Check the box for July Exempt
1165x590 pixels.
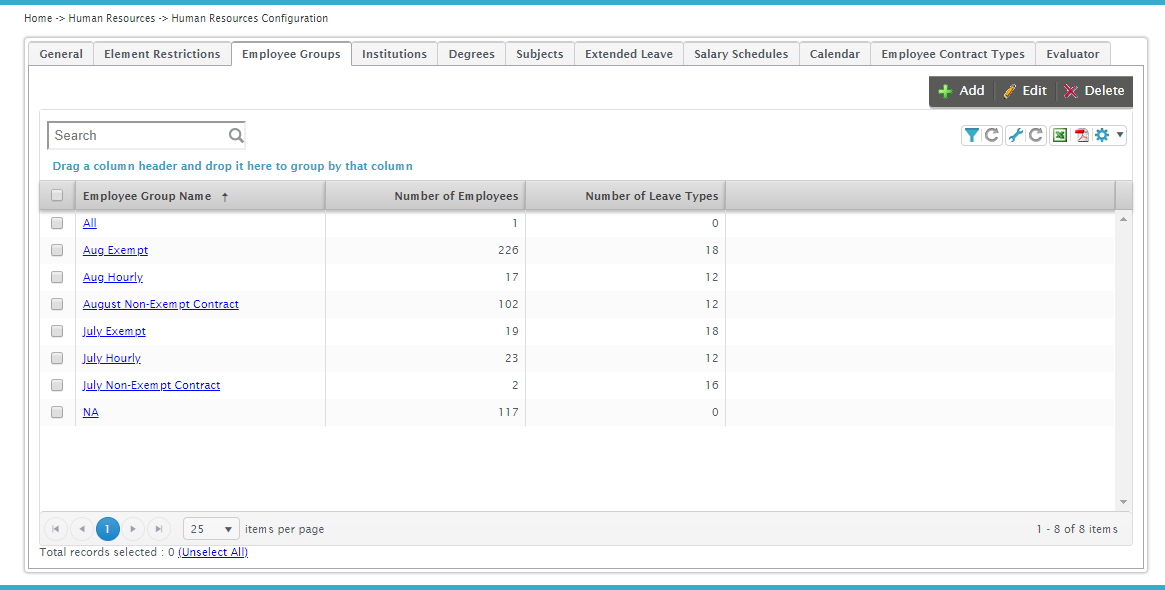pyautogui.click(x=57, y=331)
